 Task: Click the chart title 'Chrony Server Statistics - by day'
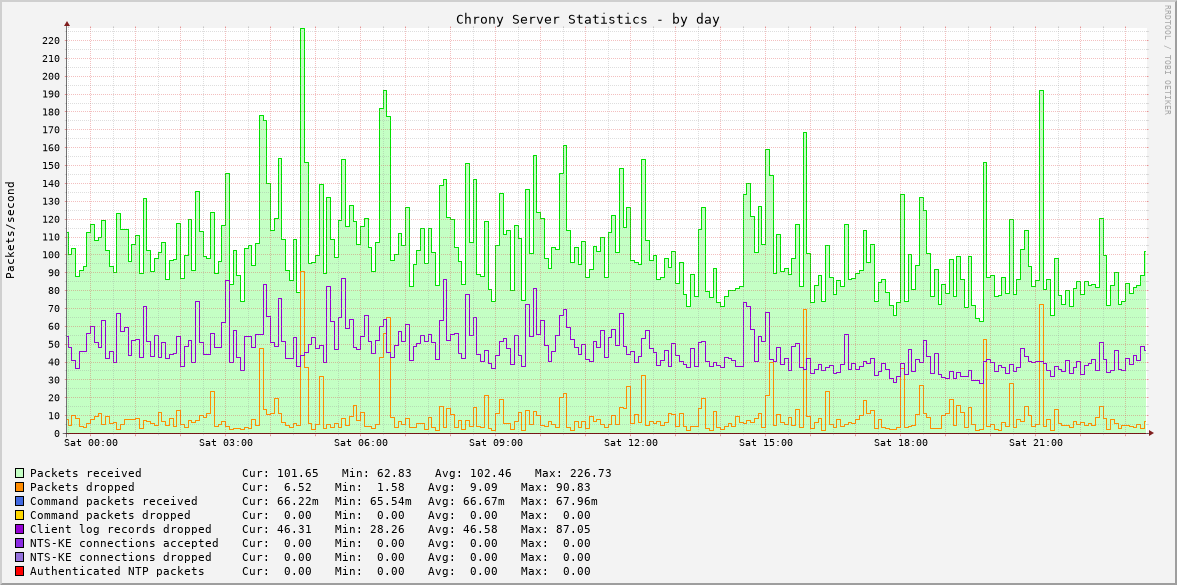(588, 20)
